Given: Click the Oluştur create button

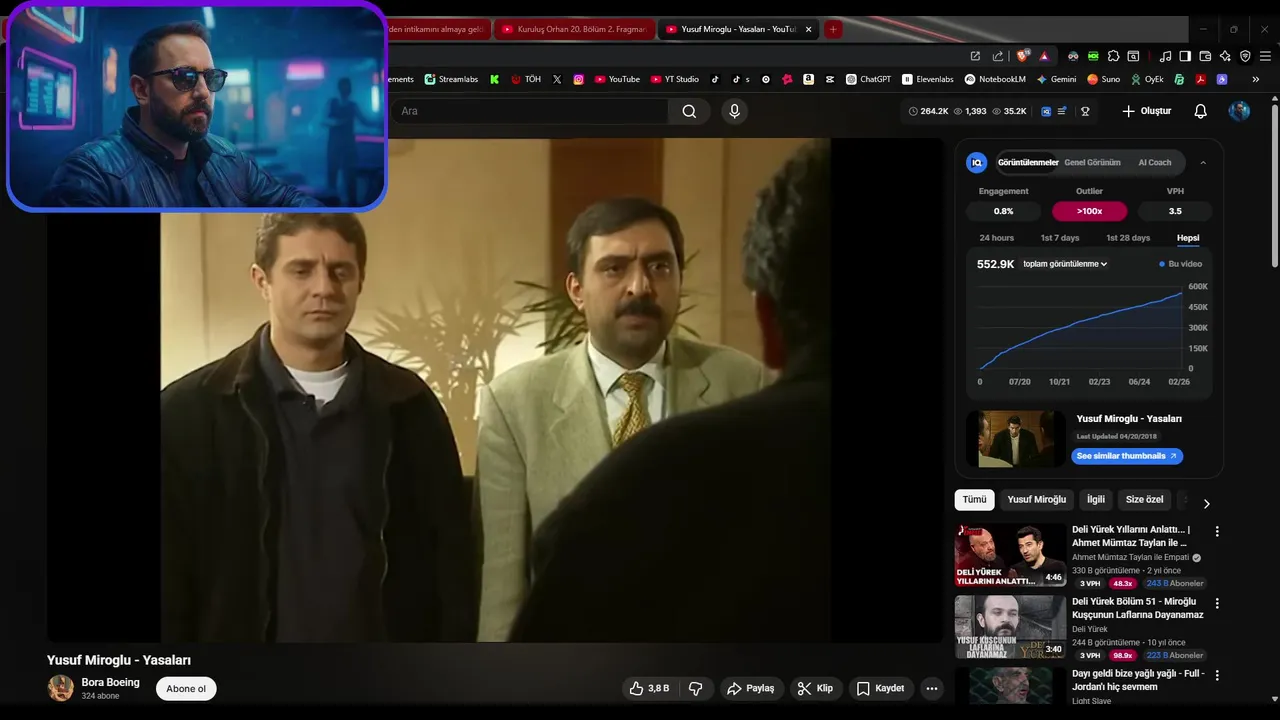Looking at the screenshot, I should click(x=1146, y=111).
